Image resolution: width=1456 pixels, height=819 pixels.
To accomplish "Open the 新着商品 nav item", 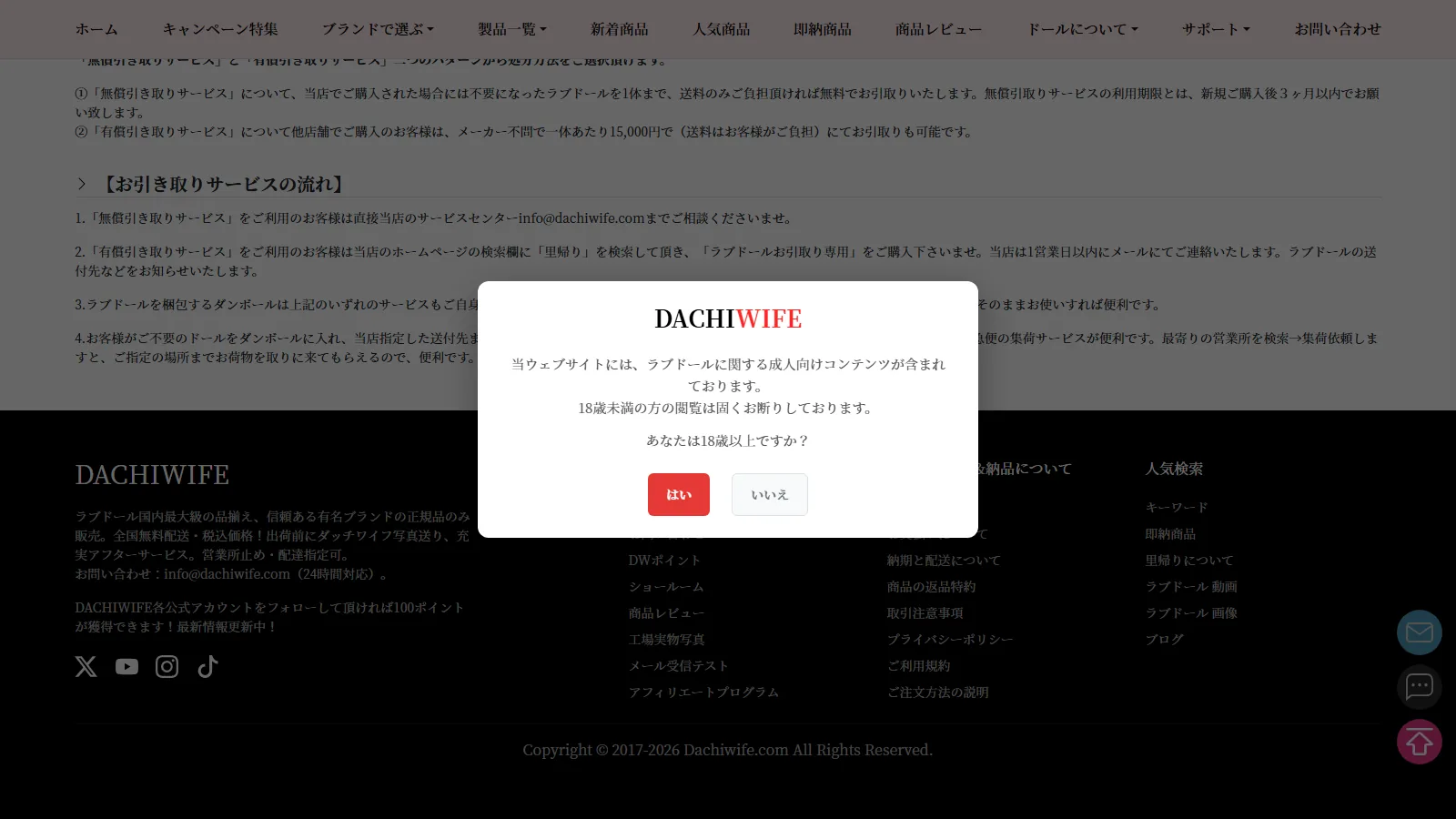I will 620,29.
